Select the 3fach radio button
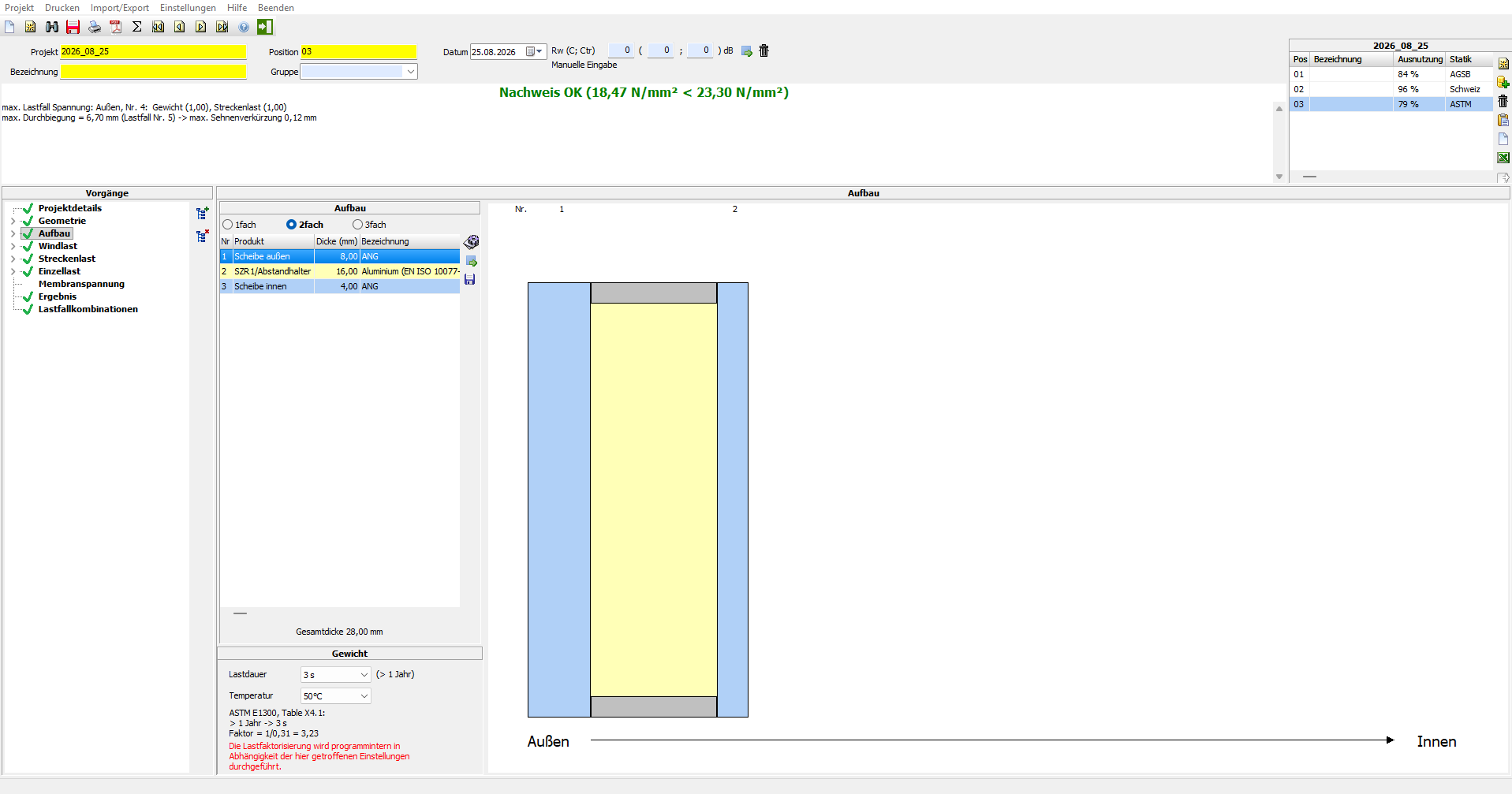The width and height of the screenshot is (1512, 794). click(357, 225)
